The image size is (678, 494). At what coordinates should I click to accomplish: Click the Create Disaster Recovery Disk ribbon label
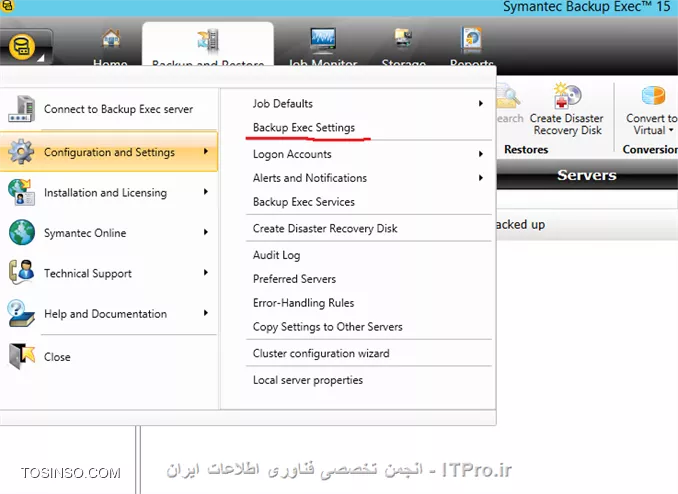[x=567, y=124]
